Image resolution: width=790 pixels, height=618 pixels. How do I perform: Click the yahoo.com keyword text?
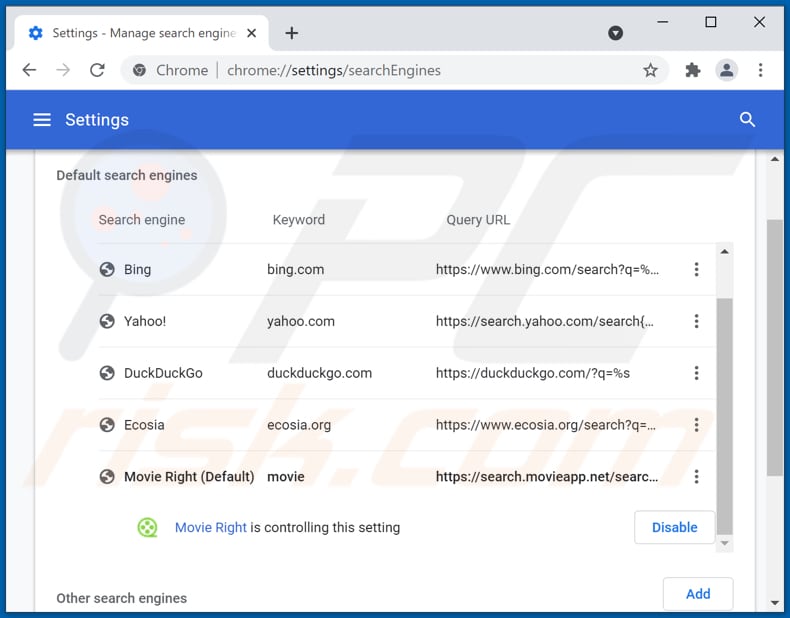point(301,321)
